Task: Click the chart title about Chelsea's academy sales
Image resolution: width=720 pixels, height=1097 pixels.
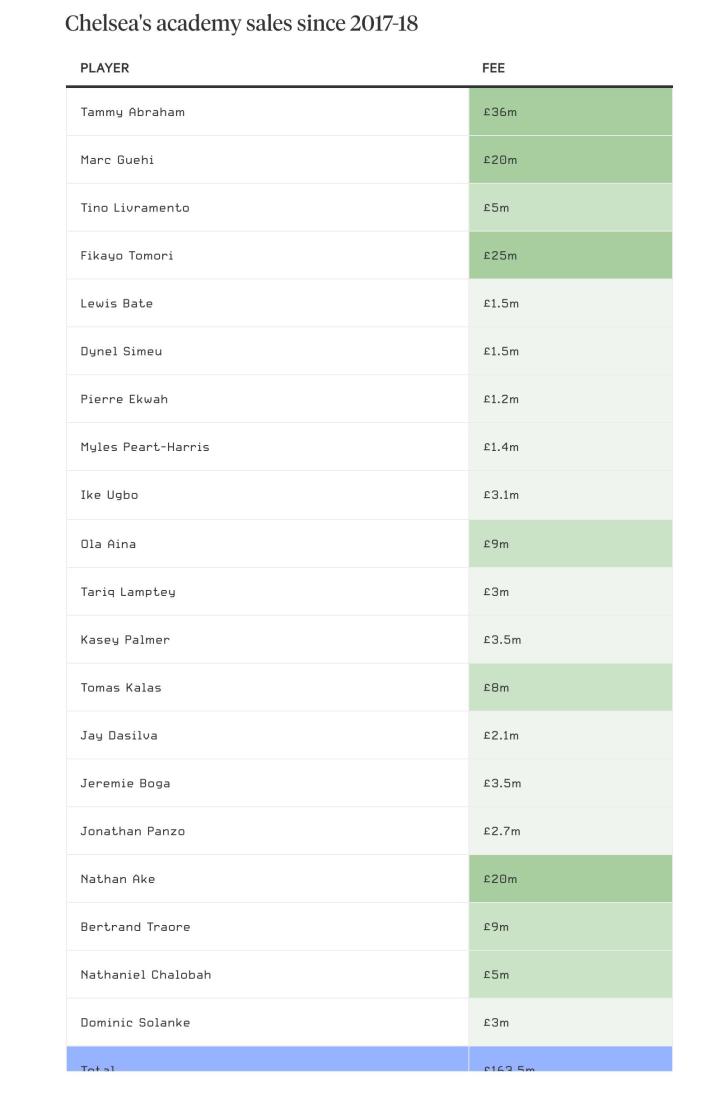Action: point(241,23)
